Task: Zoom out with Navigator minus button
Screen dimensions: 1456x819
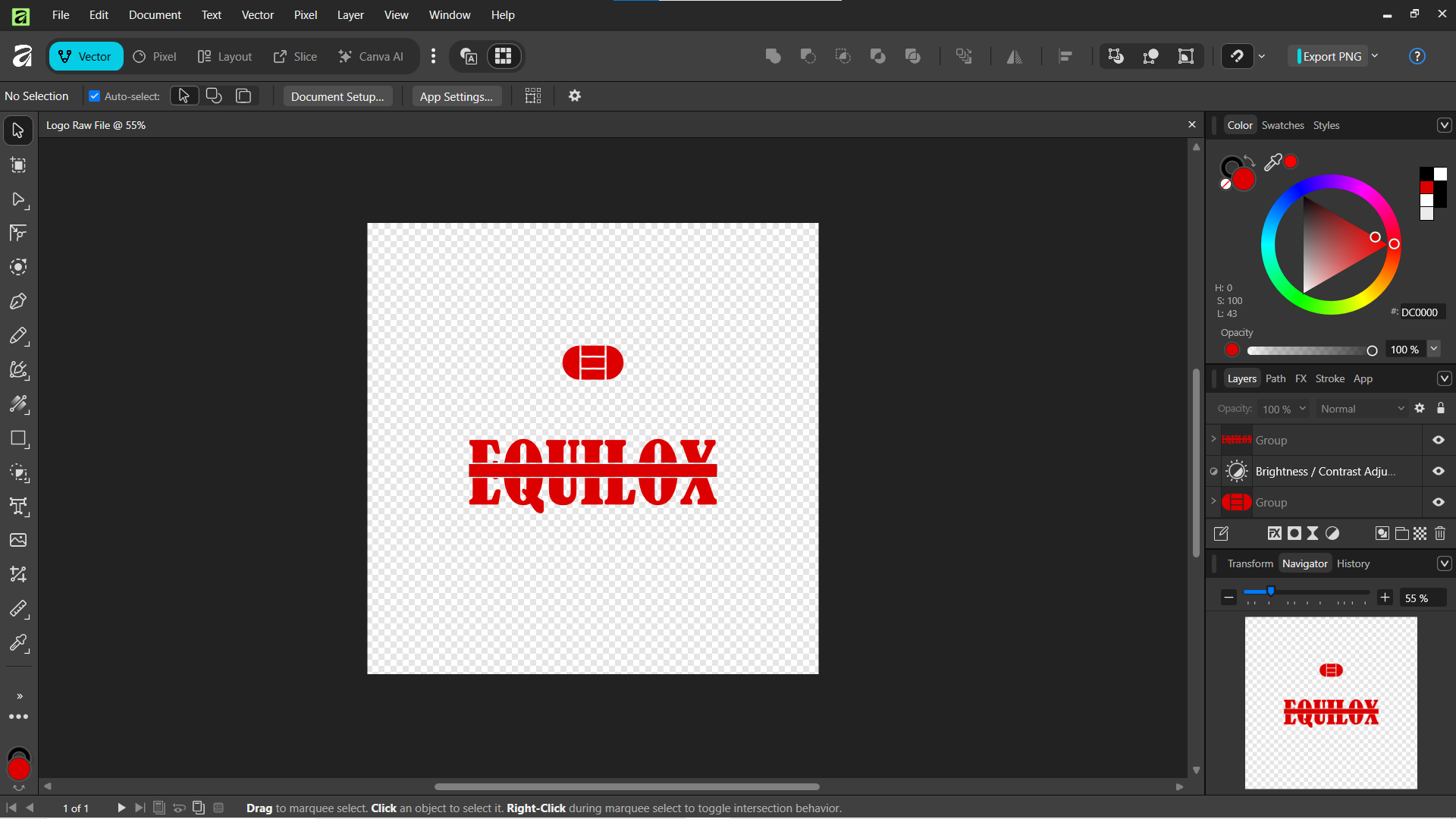Action: click(1228, 598)
